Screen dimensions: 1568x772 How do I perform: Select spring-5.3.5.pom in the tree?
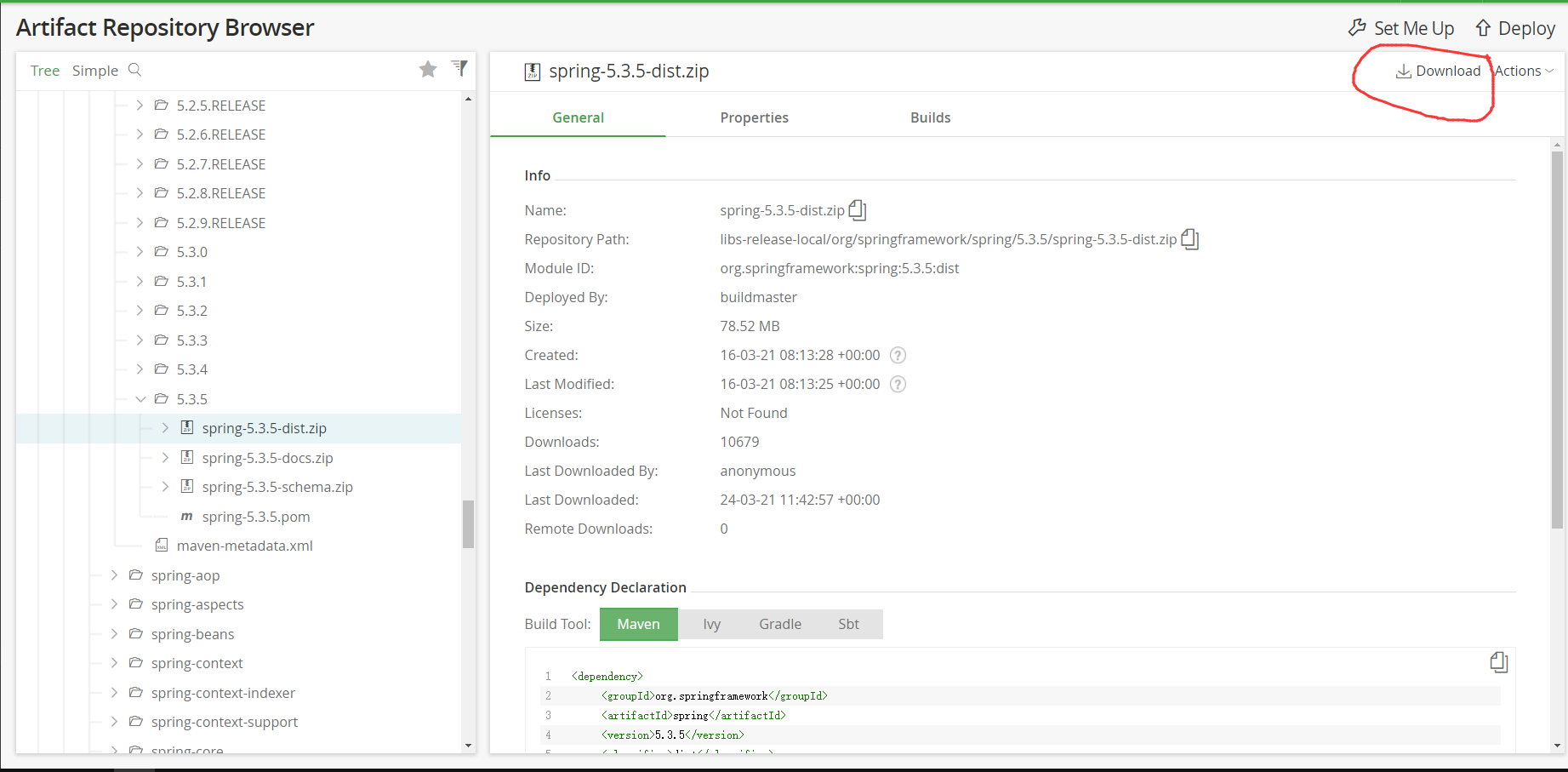[256, 517]
